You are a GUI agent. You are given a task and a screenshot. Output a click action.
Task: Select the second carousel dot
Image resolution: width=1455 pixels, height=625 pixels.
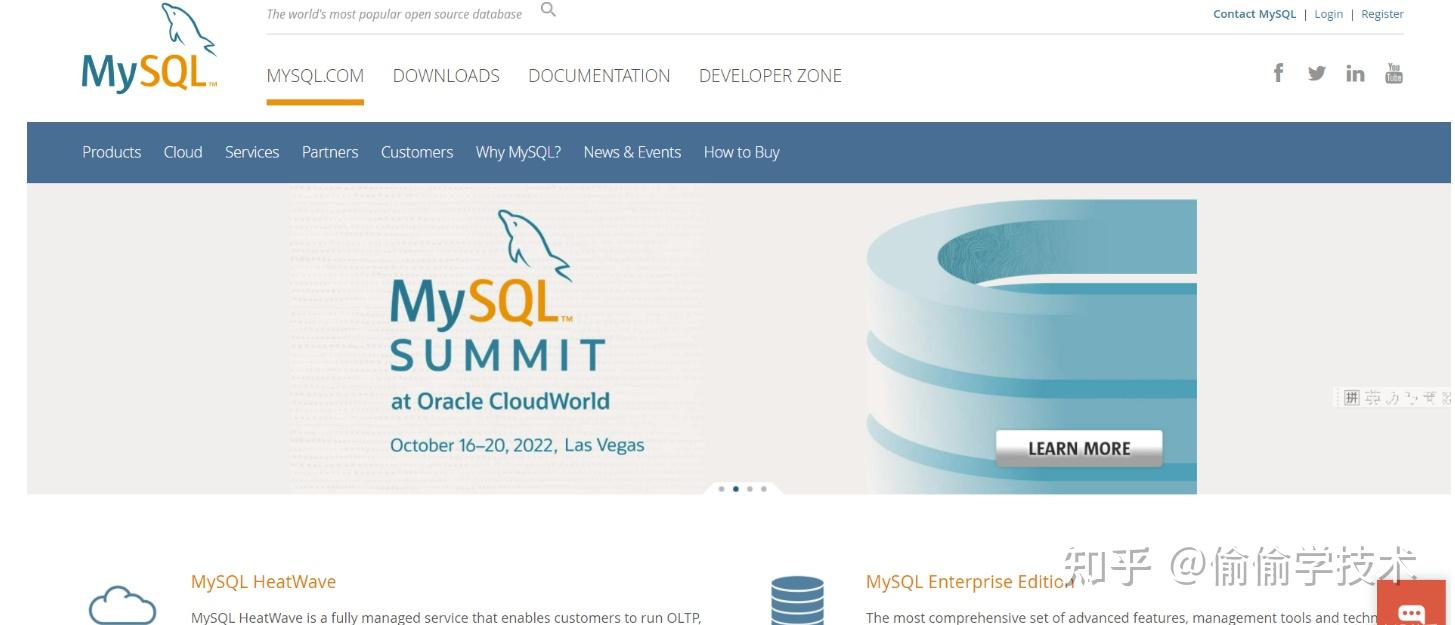pos(736,489)
